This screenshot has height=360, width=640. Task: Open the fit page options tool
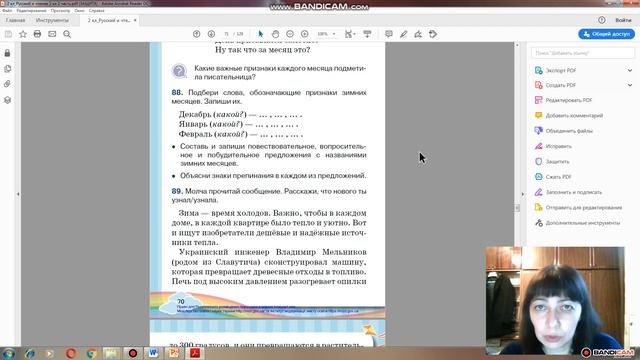[x=350, y=34]
